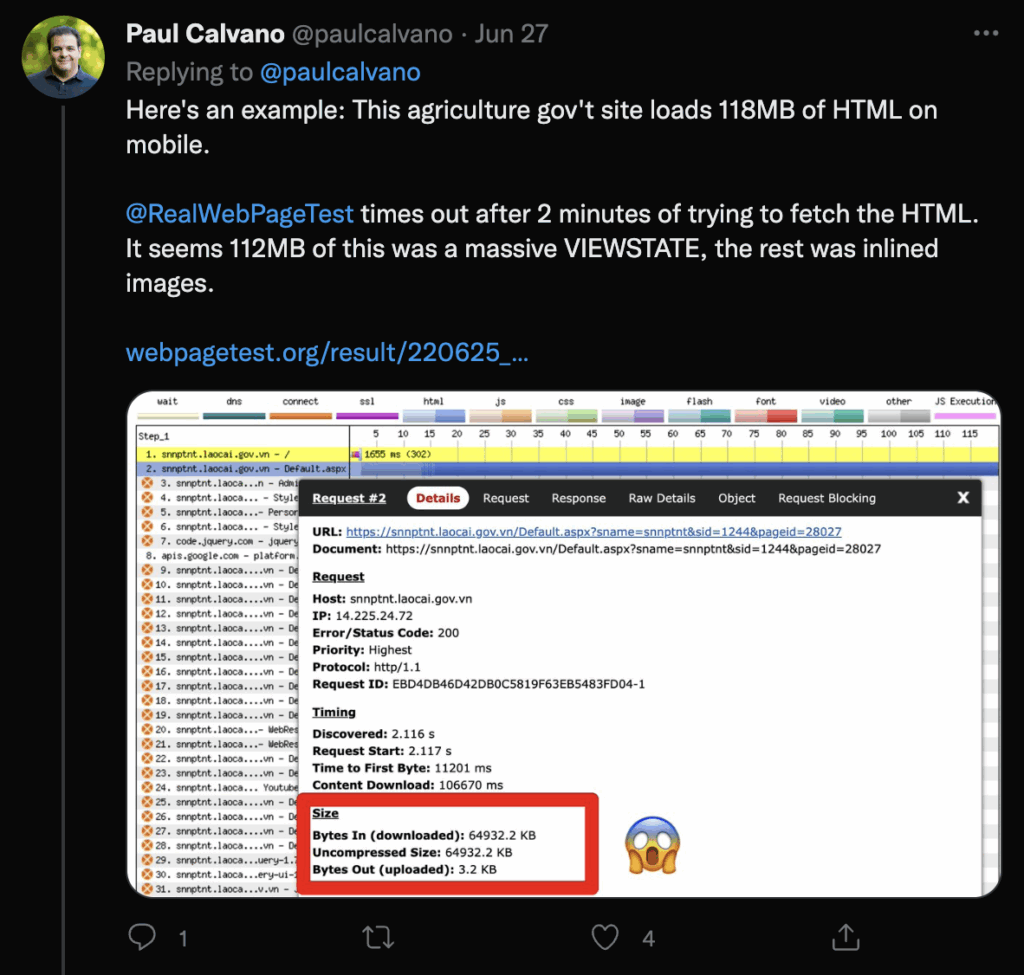Open the Response tab
Image resolution: width=1024 pixels, height=975 pixels.
click(578, 498)
